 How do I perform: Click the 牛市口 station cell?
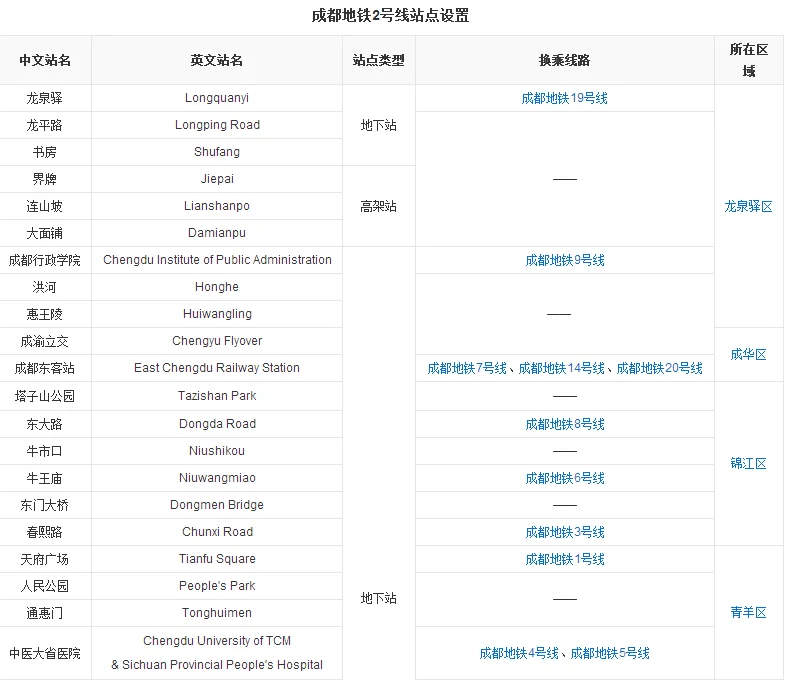click(x=45, y=452)
